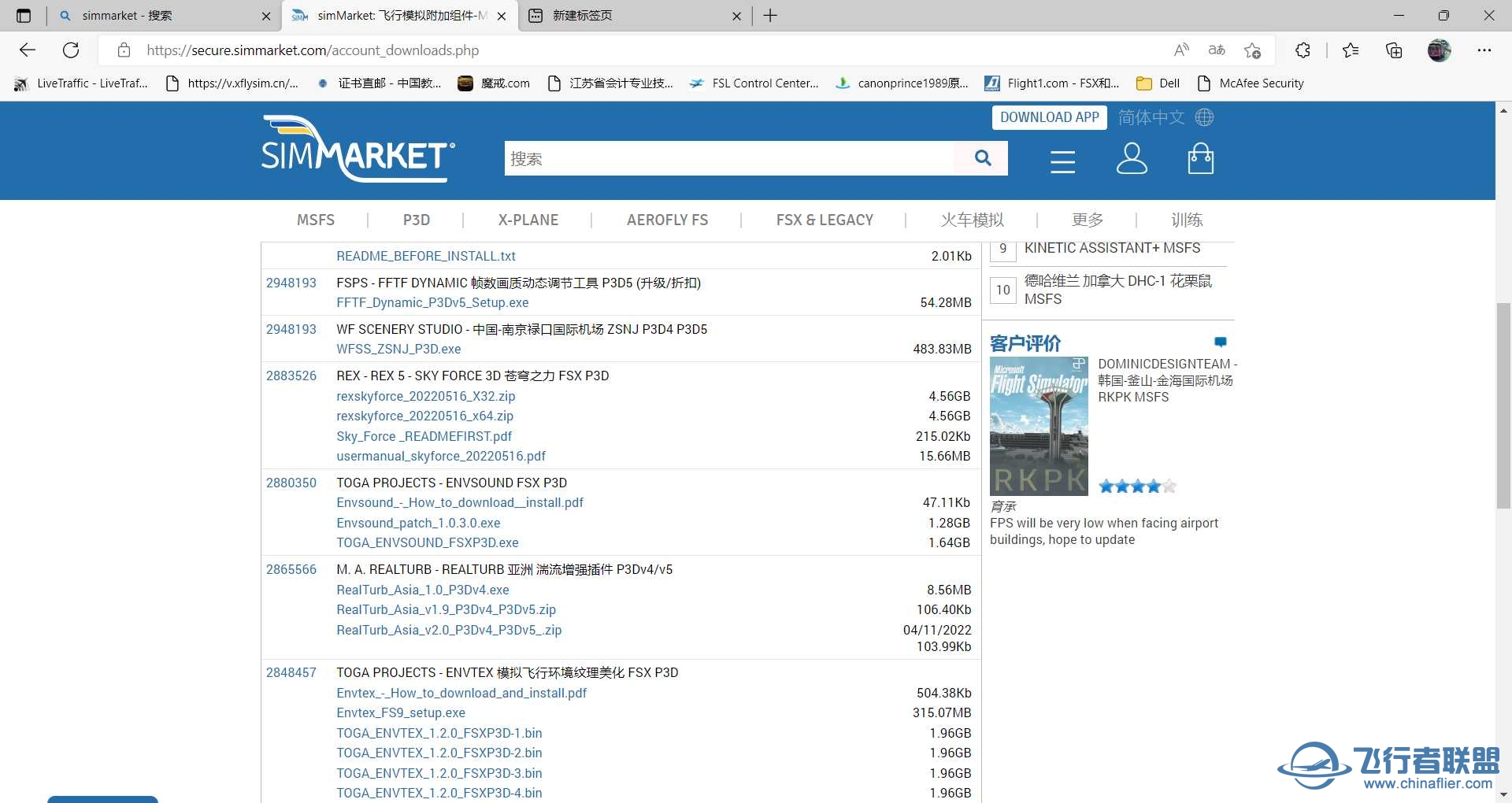
Task: Click the read aloud icon in address bar
Action: (x=1181, y=50)
